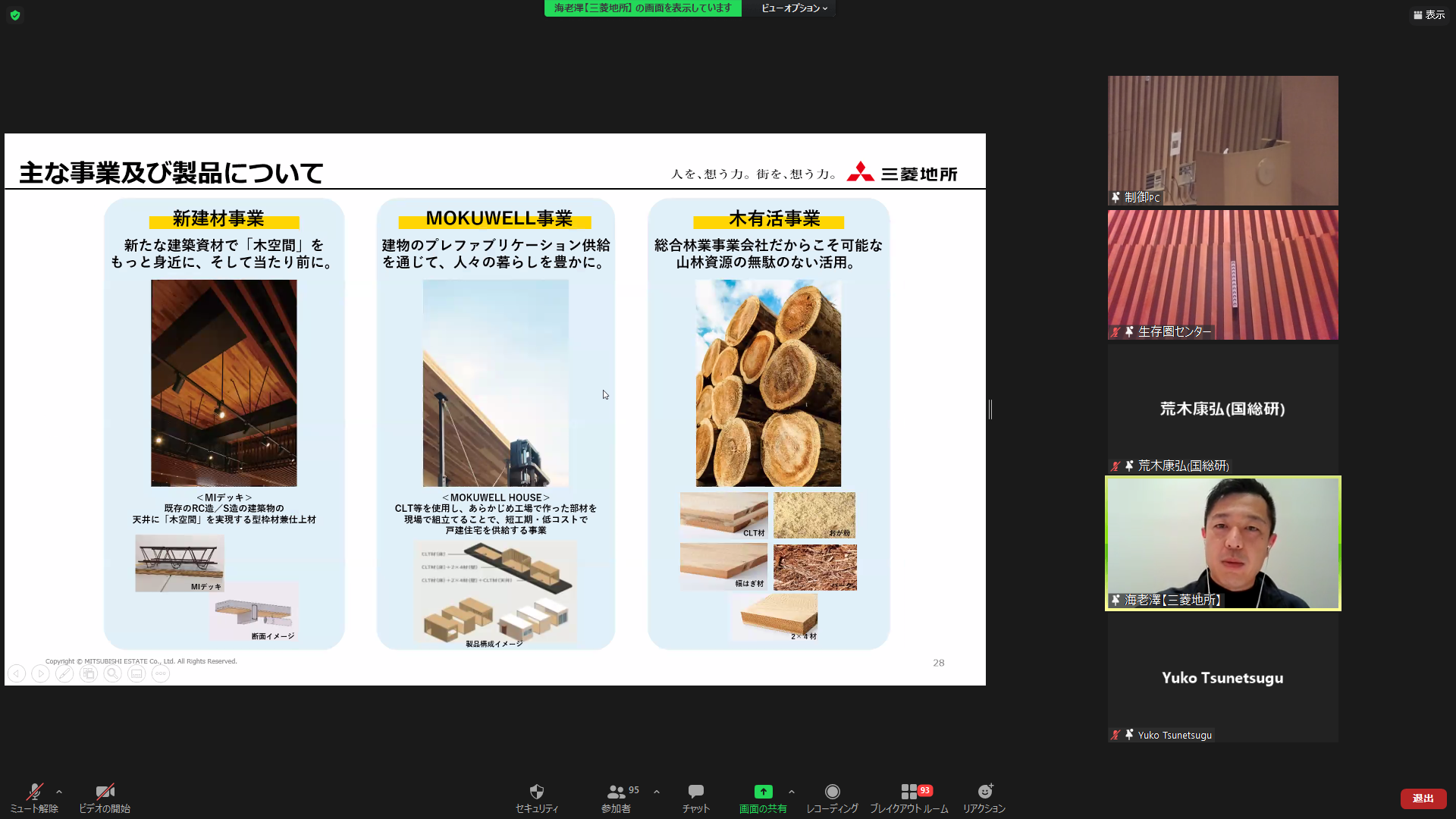Click the green encryption shield icon
The width and height of the screenshot is (1456, 819).
click(15, 15)
